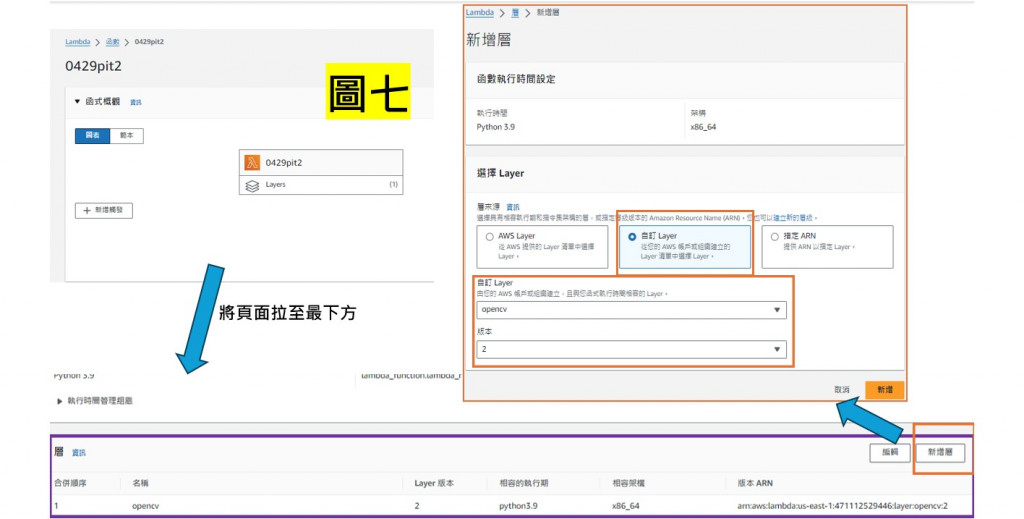Select the 自訂 Layer radio option
This screenshot has width=1024, height=519.
tap(632, 237)
